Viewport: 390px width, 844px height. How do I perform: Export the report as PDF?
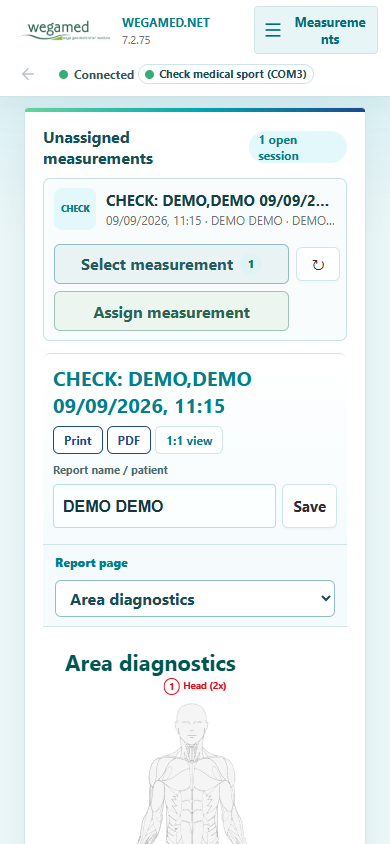click(129, 440)
